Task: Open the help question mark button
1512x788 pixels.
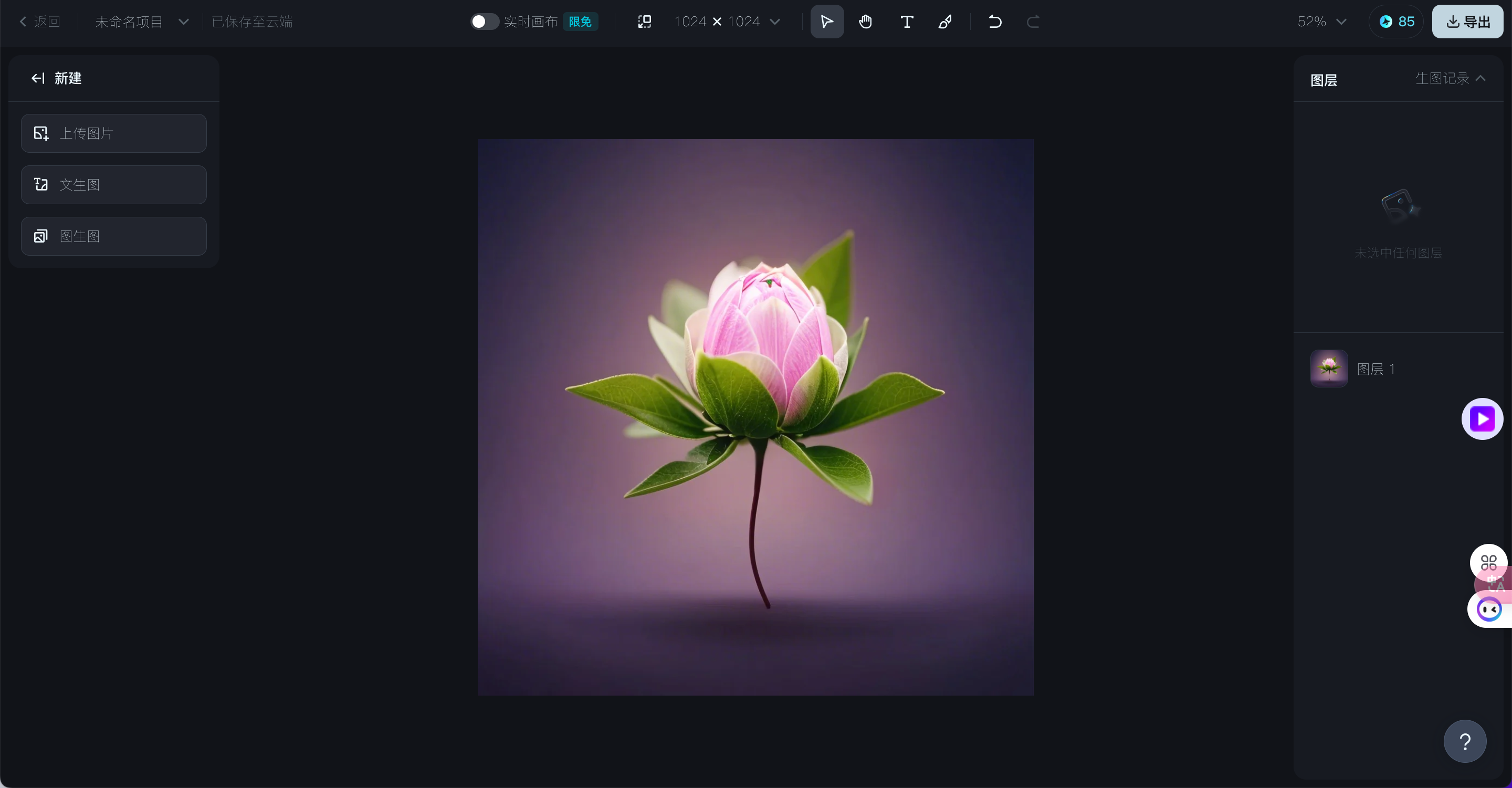Action: pos(1465,742)
